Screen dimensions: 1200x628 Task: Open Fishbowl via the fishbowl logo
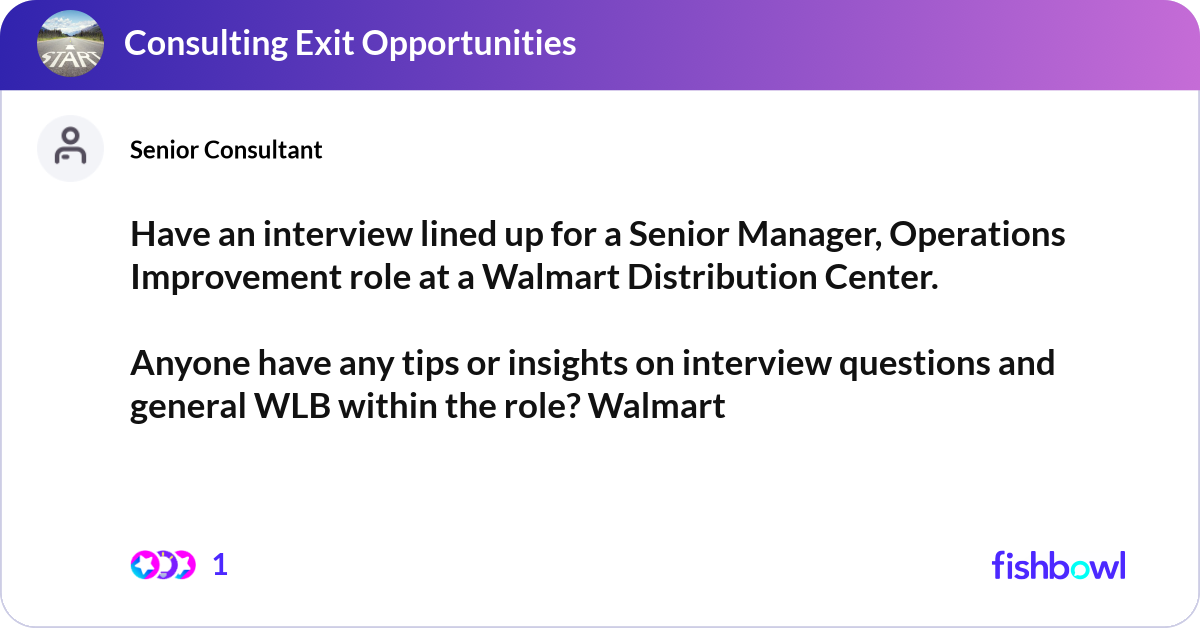coord(1058,565)
